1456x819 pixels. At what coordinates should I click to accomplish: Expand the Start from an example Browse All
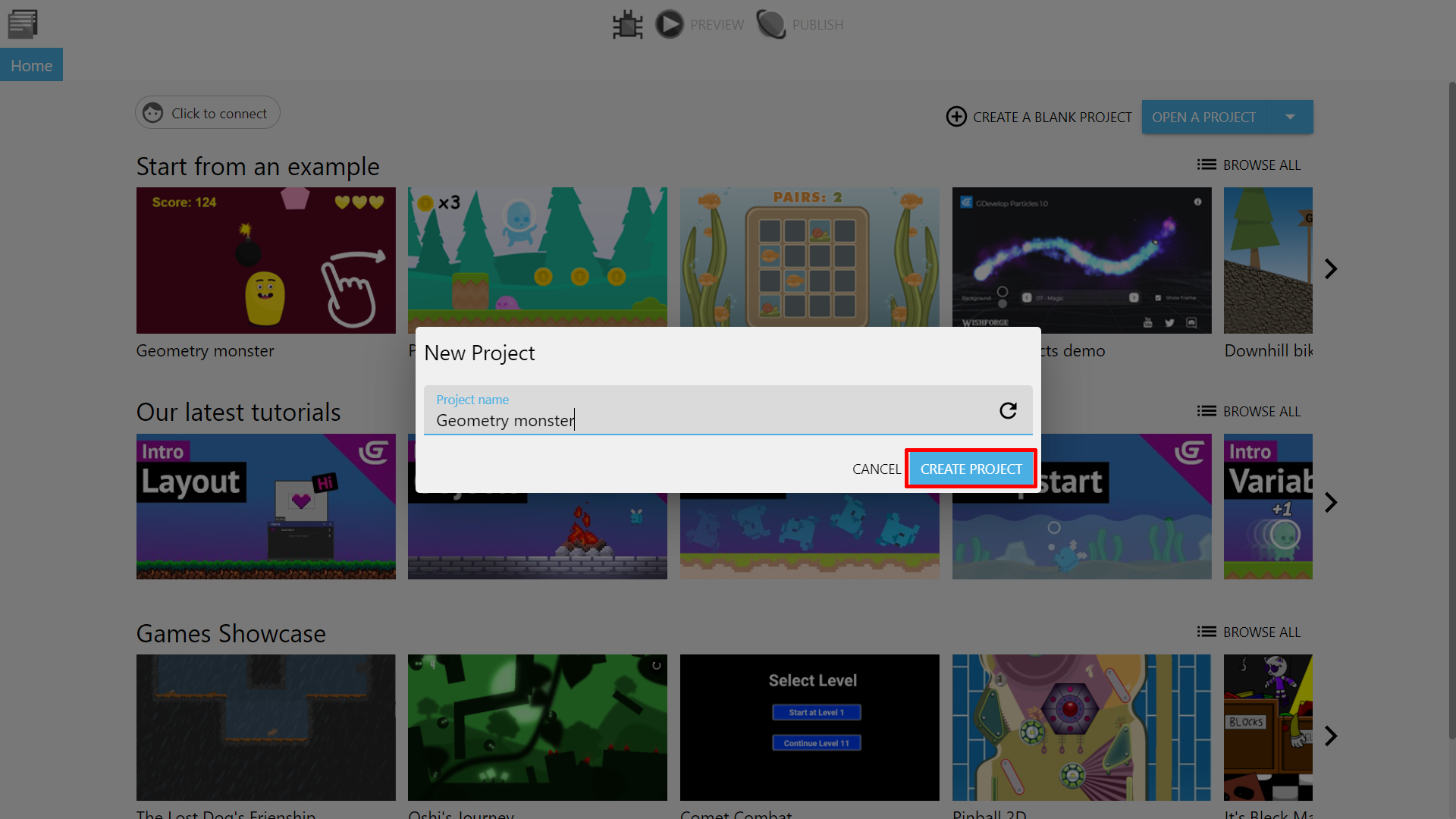[1249, 164]
